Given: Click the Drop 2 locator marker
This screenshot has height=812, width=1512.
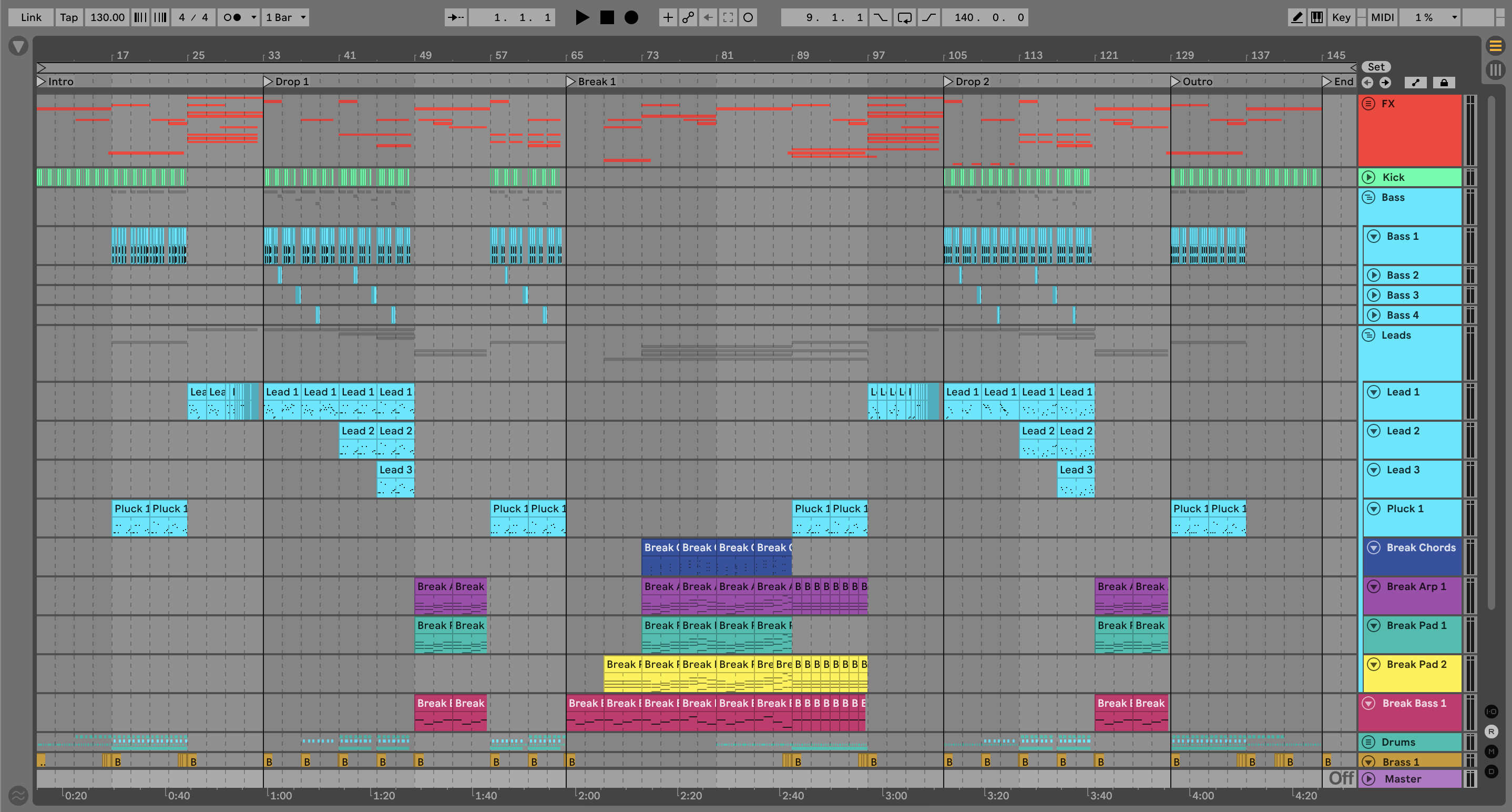Looking at the screenshot, I should tap(948, 82).
